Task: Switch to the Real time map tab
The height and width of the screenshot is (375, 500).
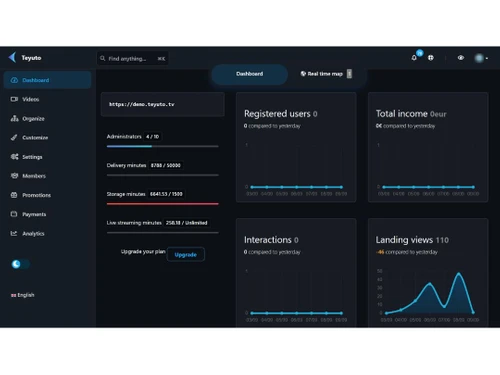Action: tap(326, 74)
